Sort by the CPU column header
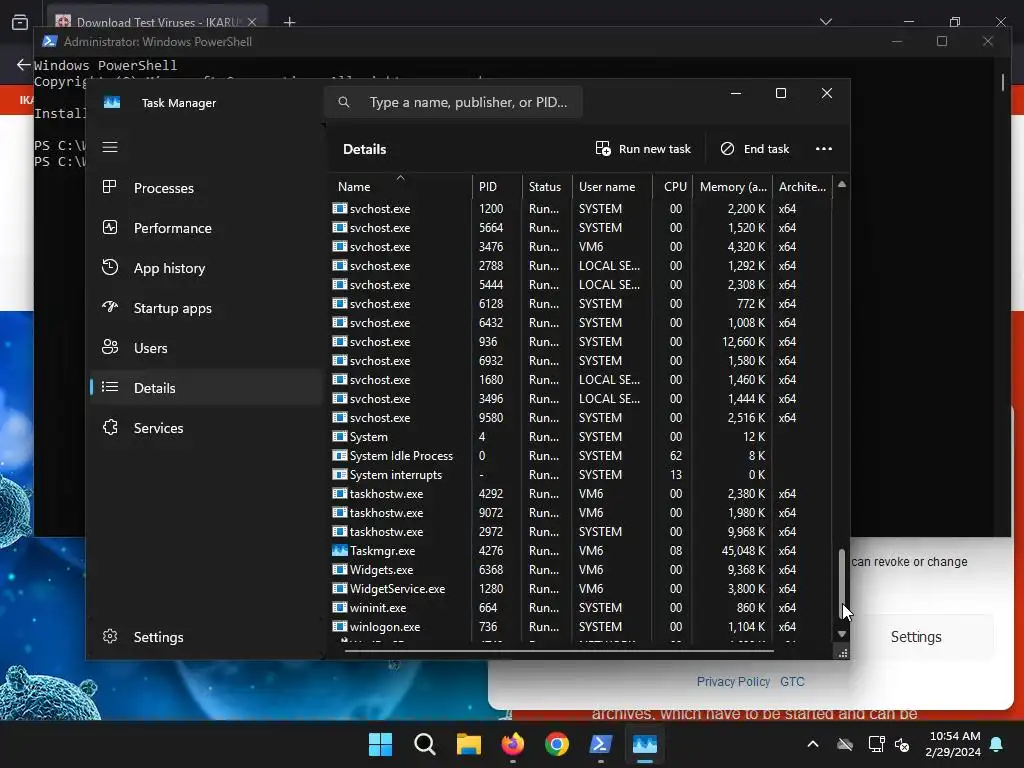 point(673,186)
